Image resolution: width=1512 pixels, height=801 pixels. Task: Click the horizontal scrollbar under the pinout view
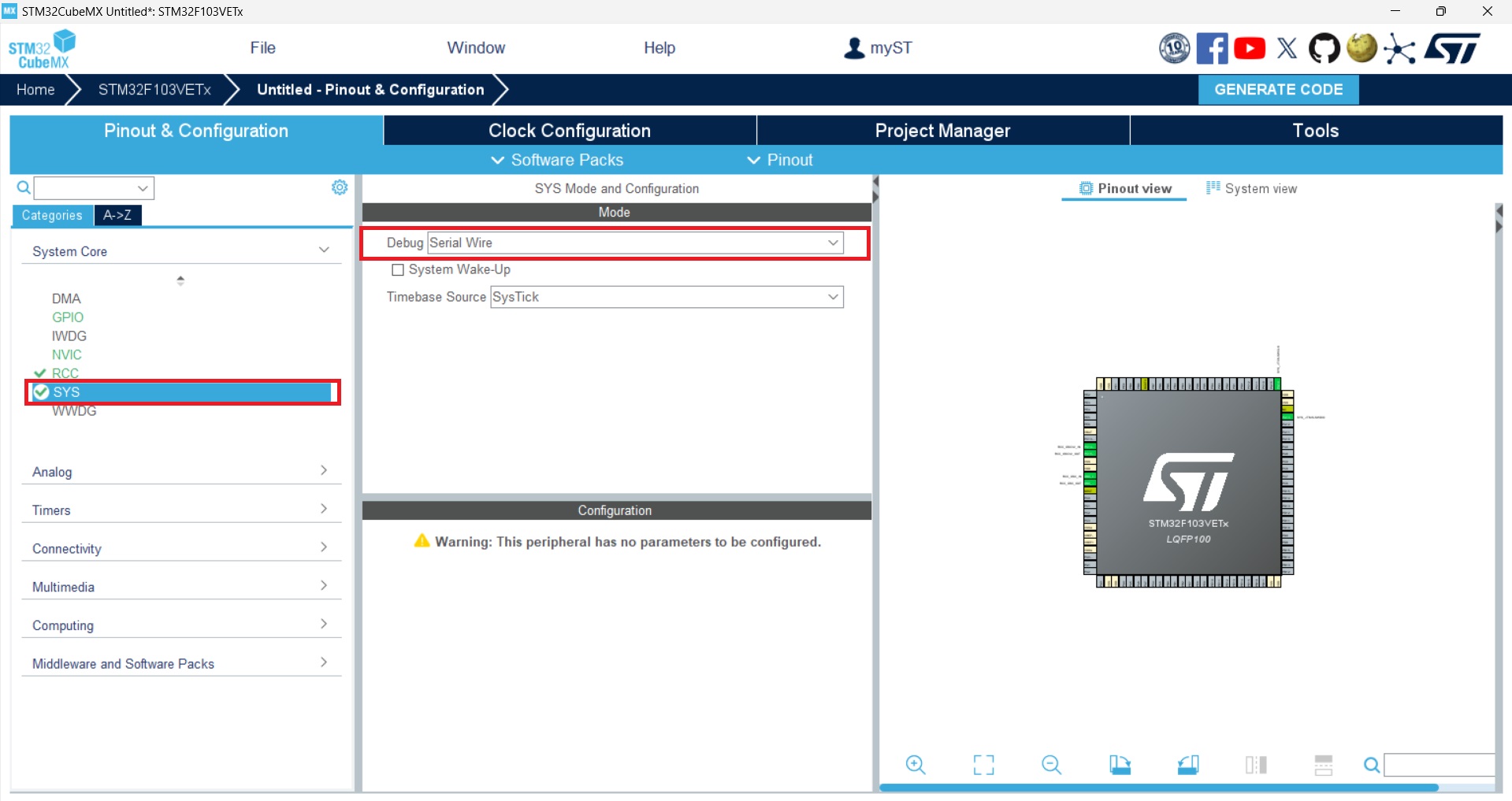[1158, 788]
